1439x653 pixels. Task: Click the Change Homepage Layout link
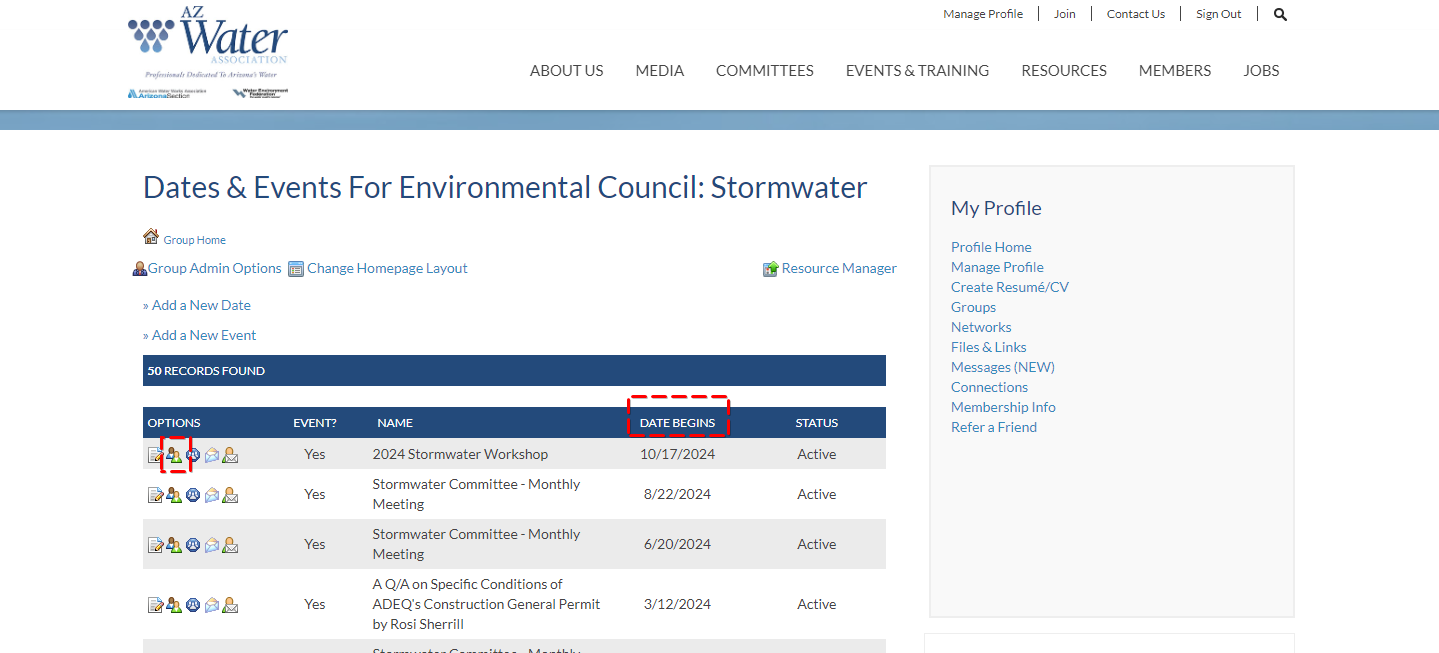pyautogui.click(x=387, y=268)
